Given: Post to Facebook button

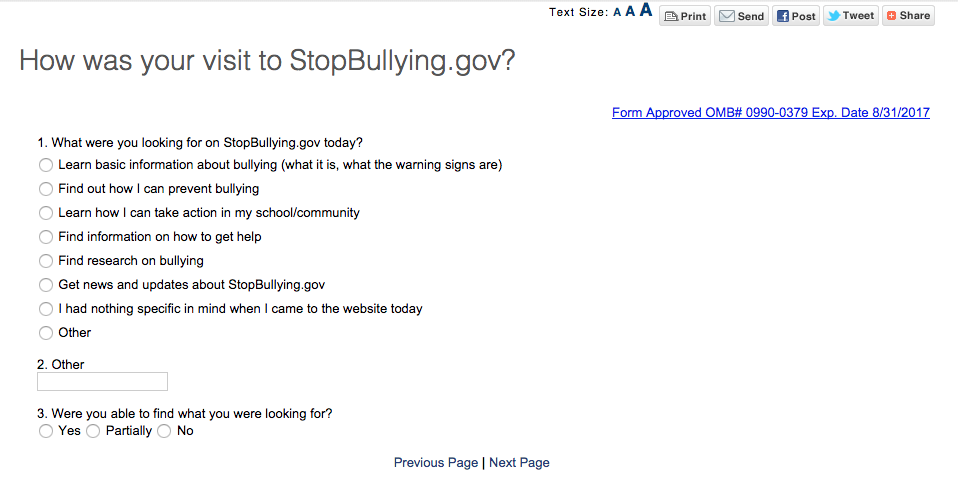Looking at the screenshot, I should [796, 16].
